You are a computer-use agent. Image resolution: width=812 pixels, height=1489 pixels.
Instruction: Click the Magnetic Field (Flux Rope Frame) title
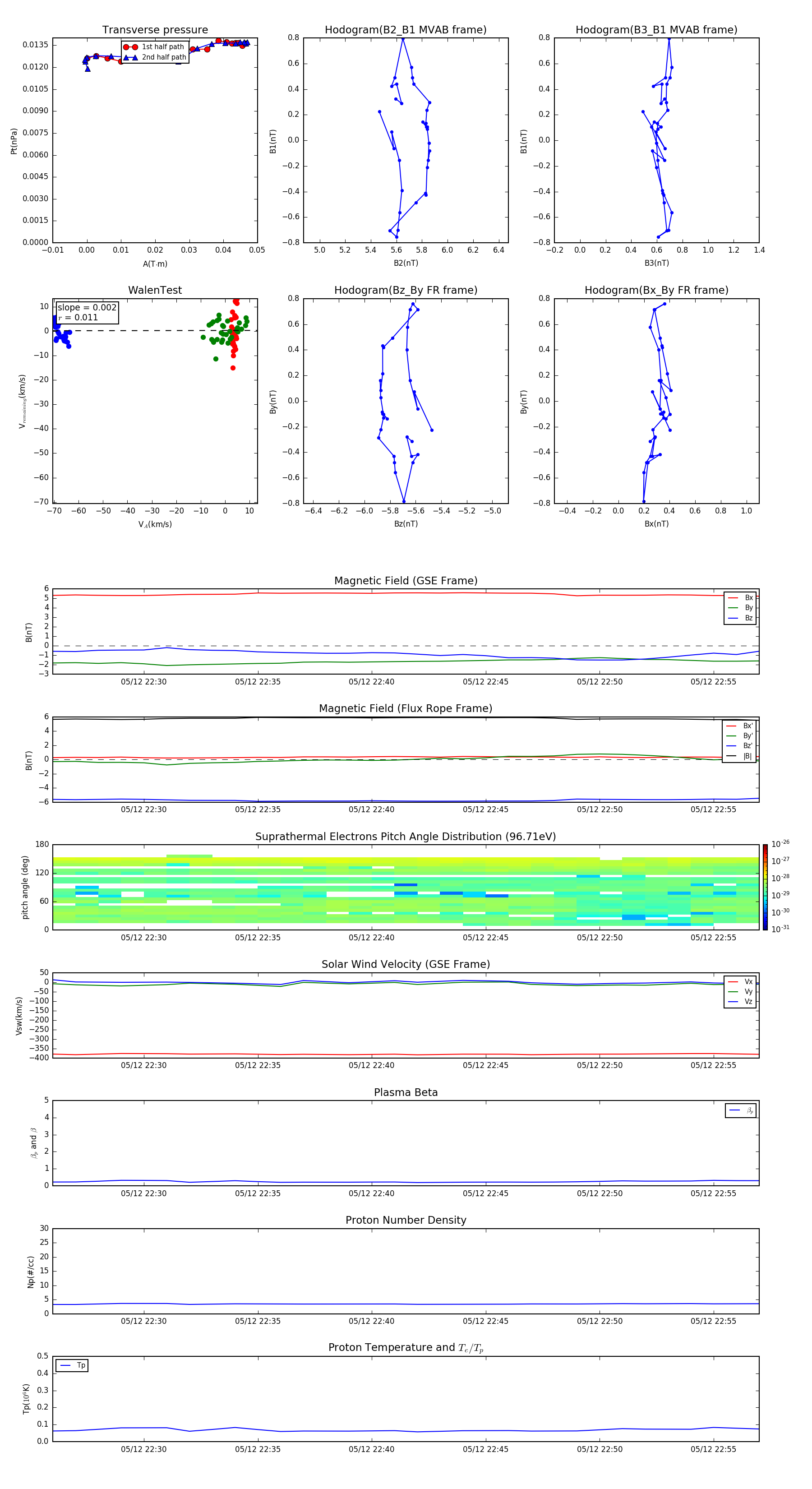[406, 709]
